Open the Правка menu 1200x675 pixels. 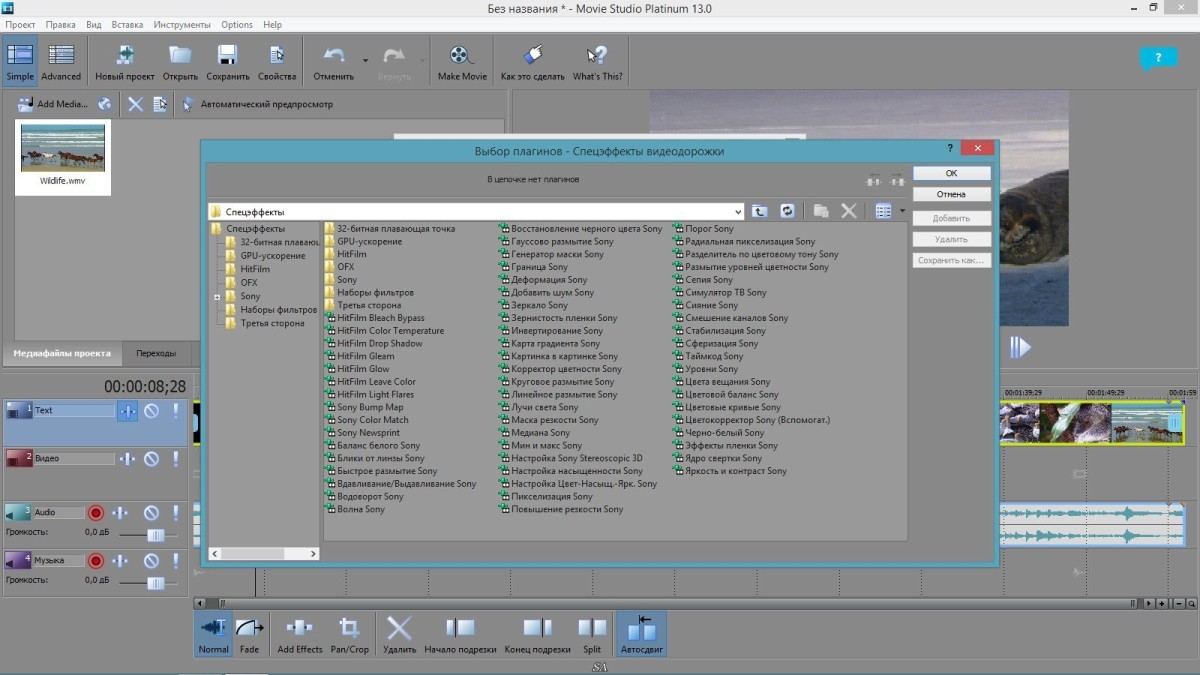(60, 24)
